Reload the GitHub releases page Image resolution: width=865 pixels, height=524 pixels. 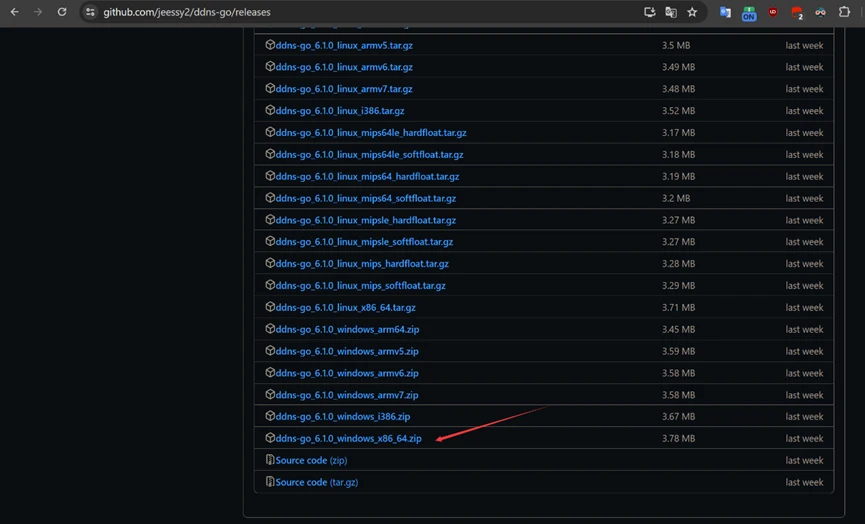coord(62,12)
